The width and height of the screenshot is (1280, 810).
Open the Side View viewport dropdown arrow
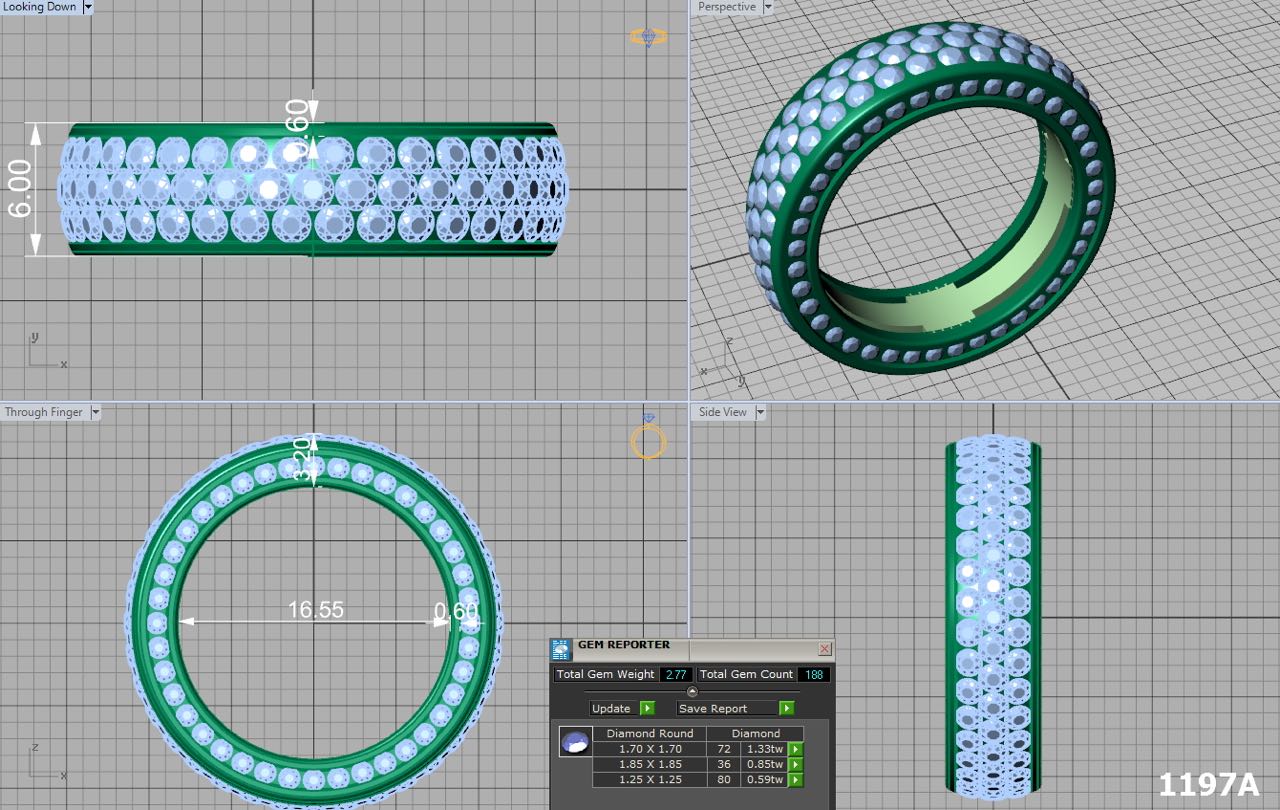click(760, 412)
